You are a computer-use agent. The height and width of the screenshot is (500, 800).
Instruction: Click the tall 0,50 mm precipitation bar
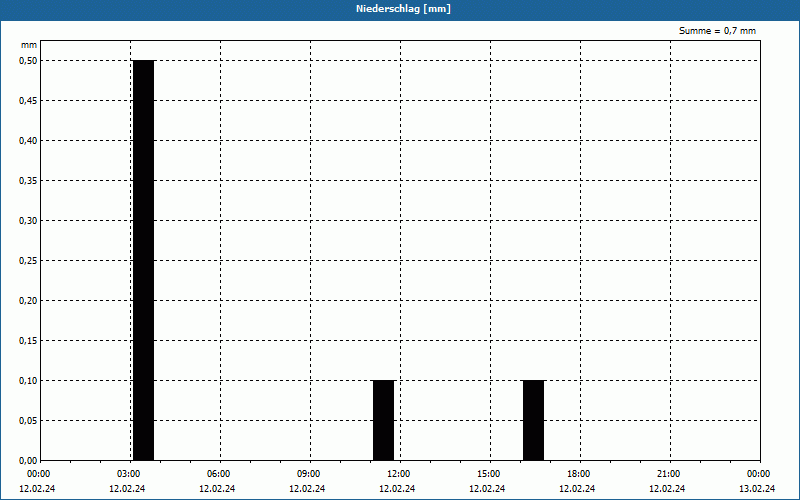point(143,260)
